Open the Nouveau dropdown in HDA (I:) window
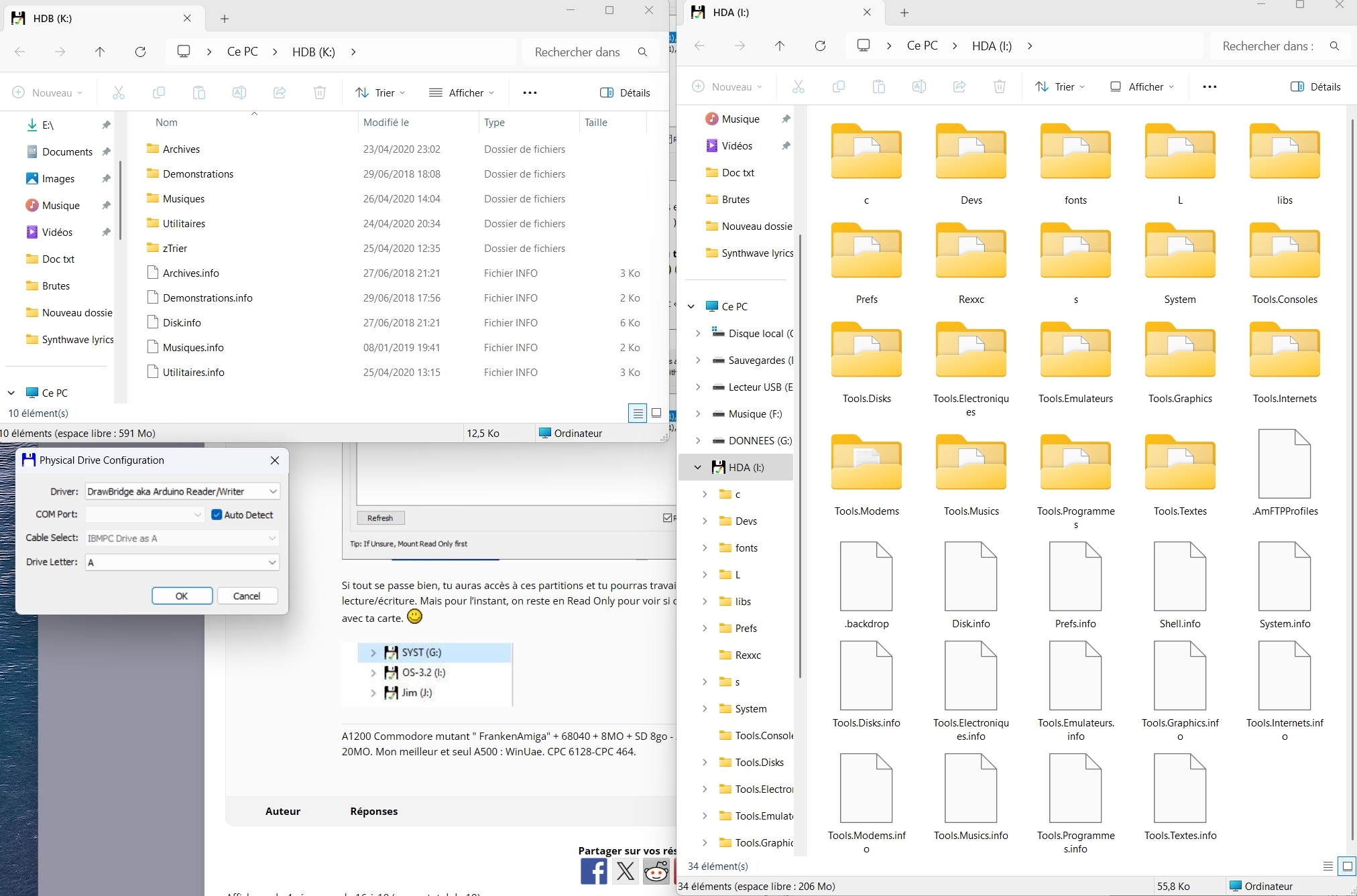The width and height of the screenshot is (1357, 896). [727, 86]
